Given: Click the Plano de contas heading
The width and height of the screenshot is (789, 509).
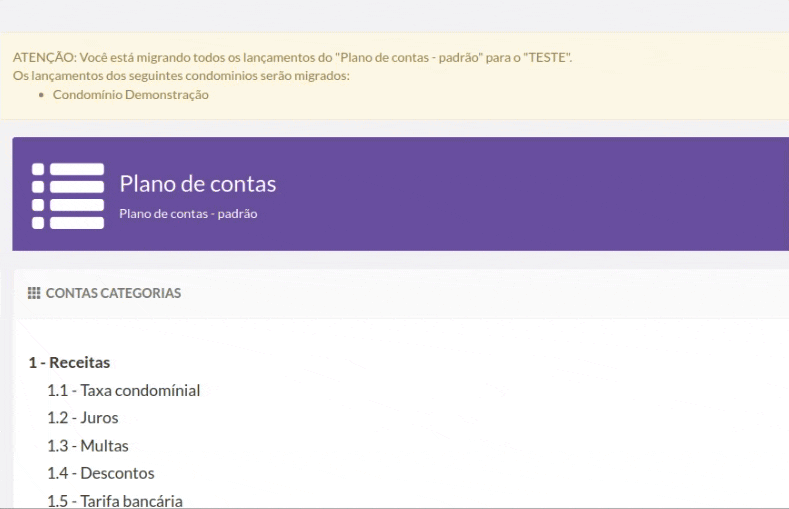Looking at the screenshot, I should coord(198,184).
